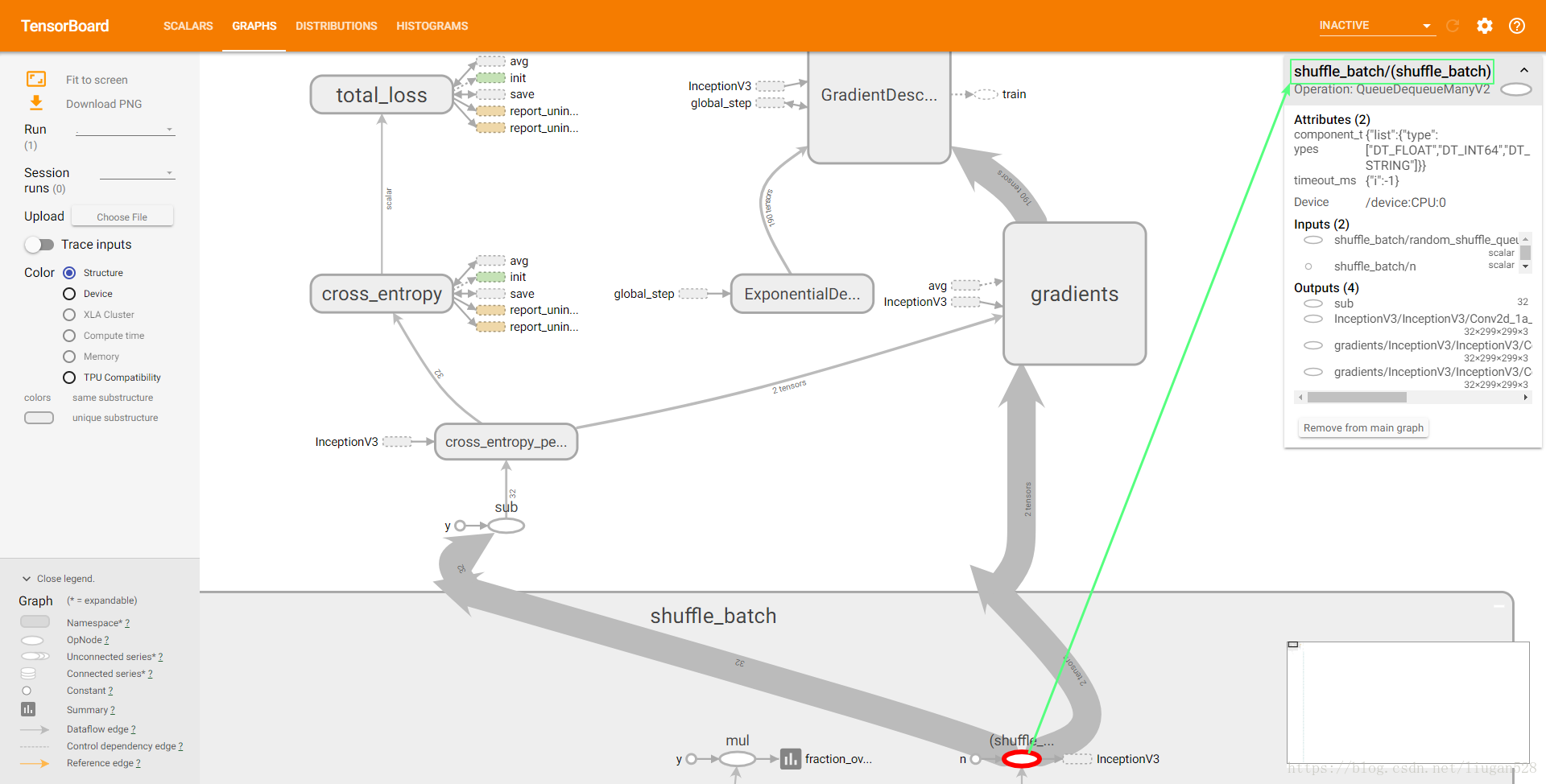Toggle the Trace inputs switch
The height and width of the screenshot is (784, 1546).
tap(39, 245)
